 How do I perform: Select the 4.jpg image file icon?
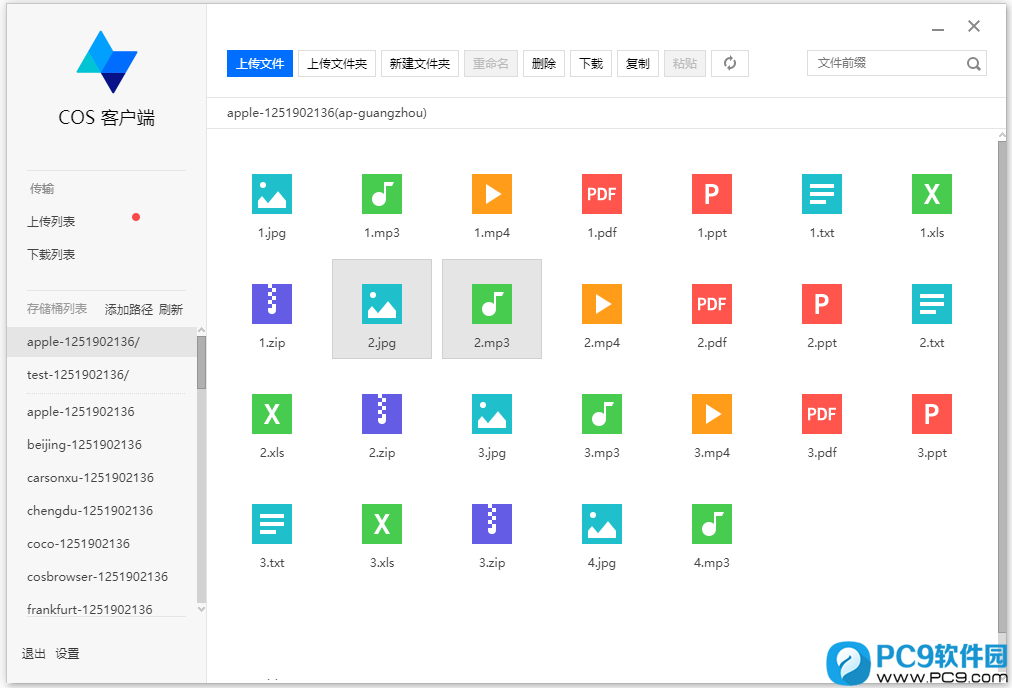[602, 524]
